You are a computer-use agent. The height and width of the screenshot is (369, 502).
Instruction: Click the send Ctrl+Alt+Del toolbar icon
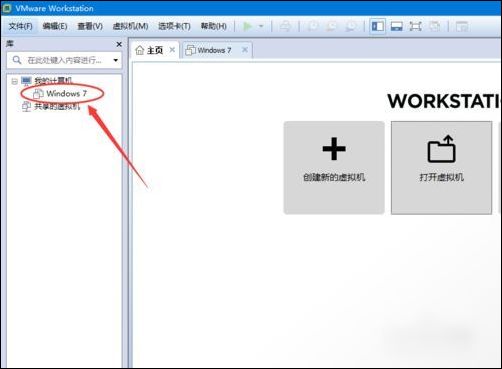point(285,26)
